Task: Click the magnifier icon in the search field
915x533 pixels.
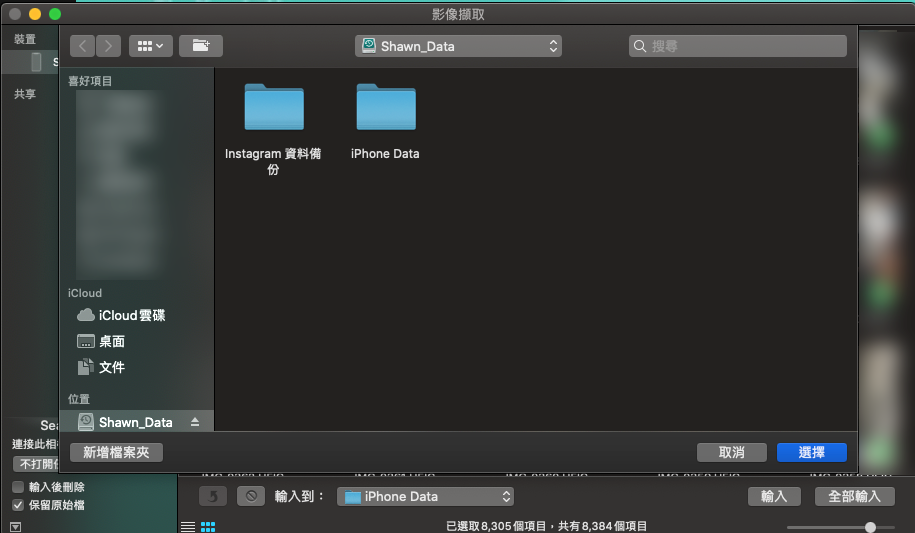Action: click(640, 46)
